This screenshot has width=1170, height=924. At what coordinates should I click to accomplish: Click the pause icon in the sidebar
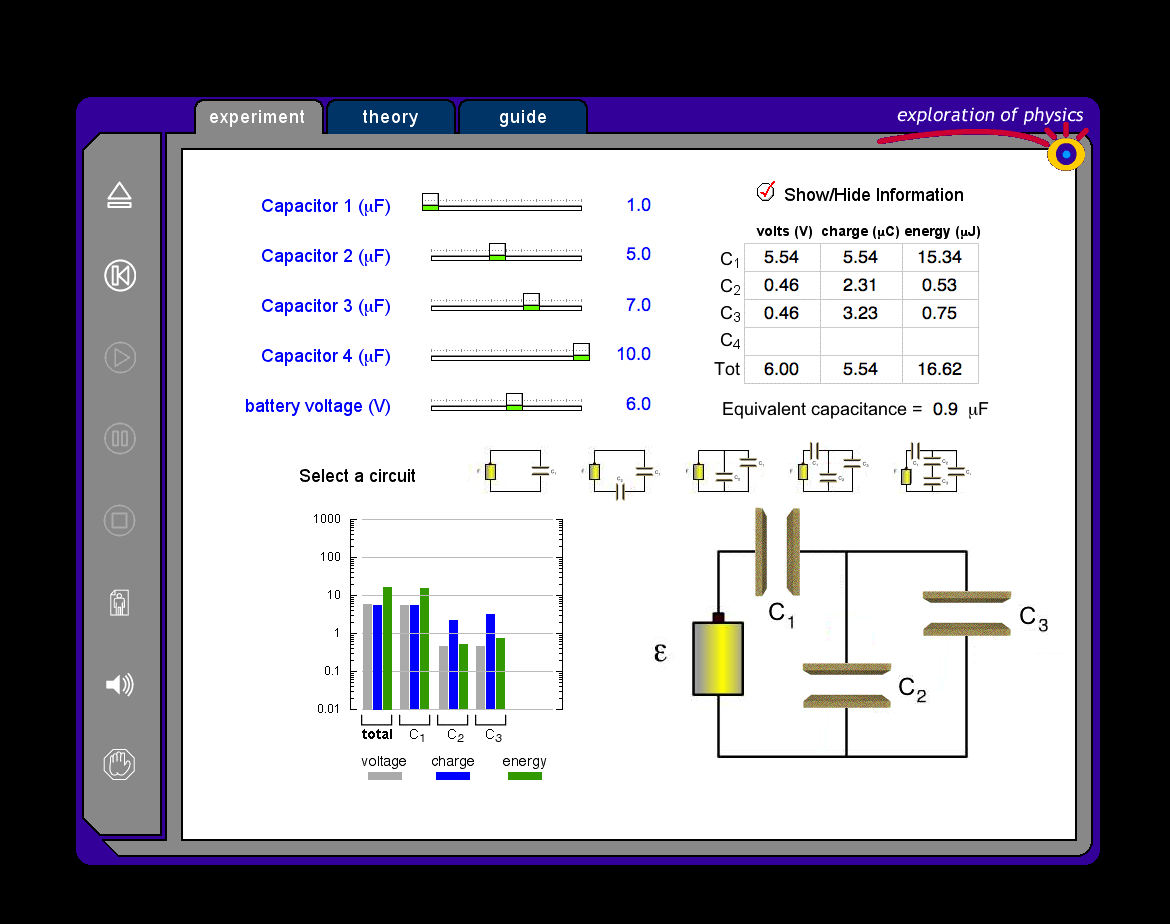click(x=120, y=438)
